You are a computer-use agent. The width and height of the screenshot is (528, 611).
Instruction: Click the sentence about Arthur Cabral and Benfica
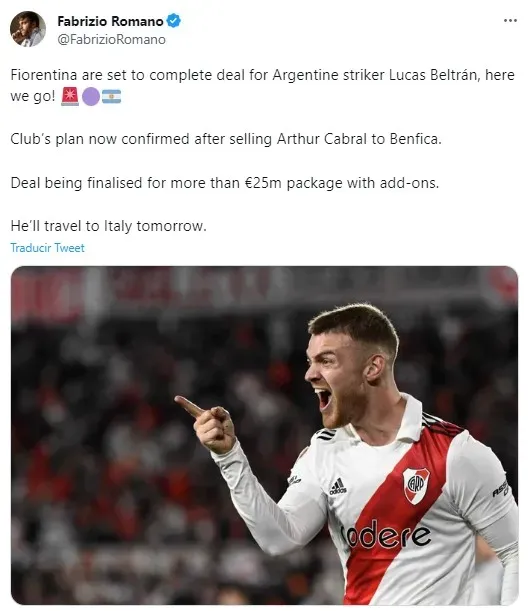tap(226, 139)
